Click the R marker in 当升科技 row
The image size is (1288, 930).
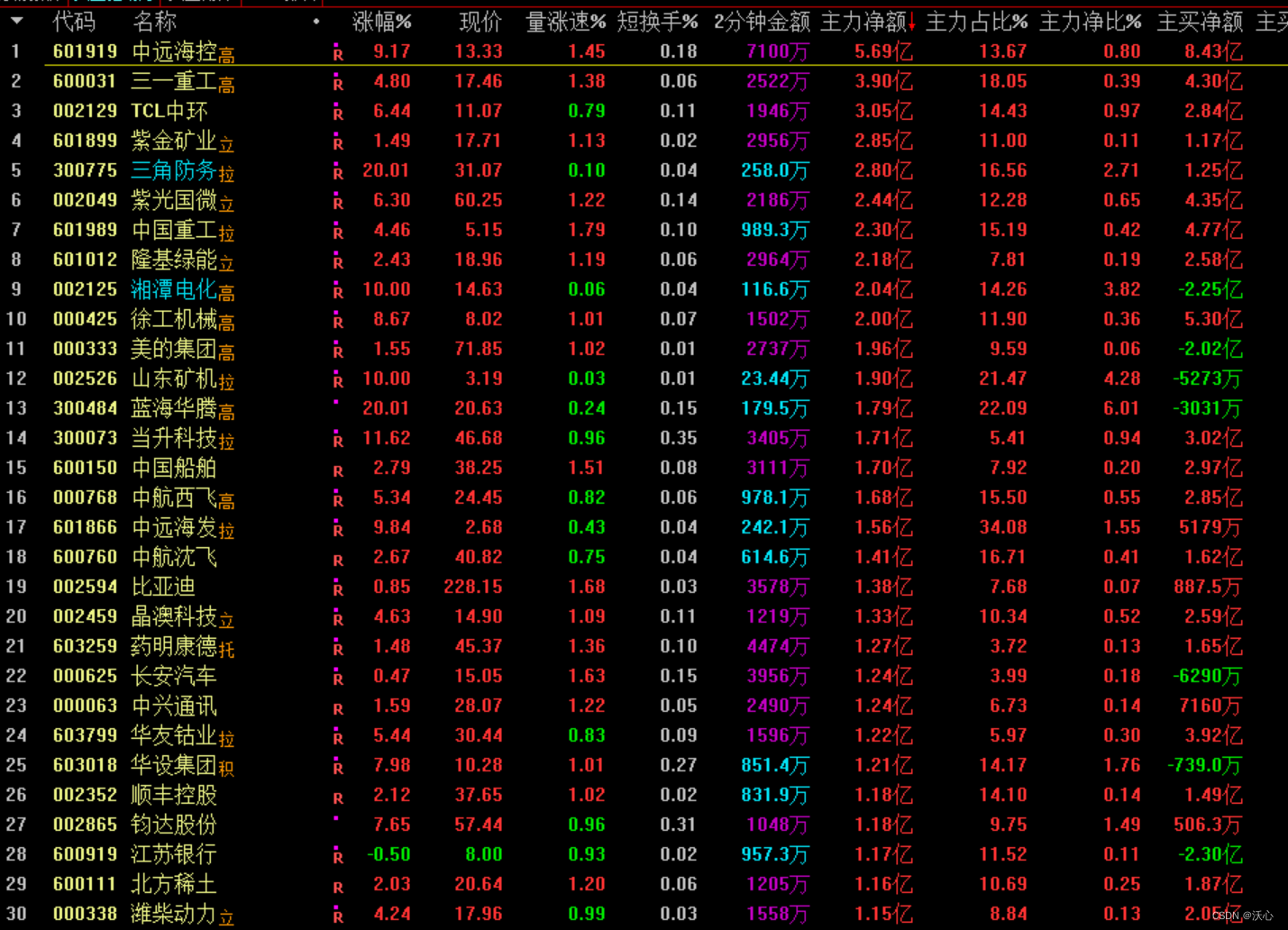tap(338, 440)
